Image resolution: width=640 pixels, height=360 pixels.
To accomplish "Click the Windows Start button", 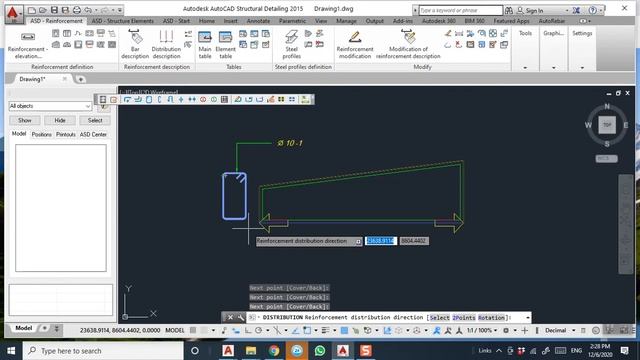I will click(x=11, y=351).
